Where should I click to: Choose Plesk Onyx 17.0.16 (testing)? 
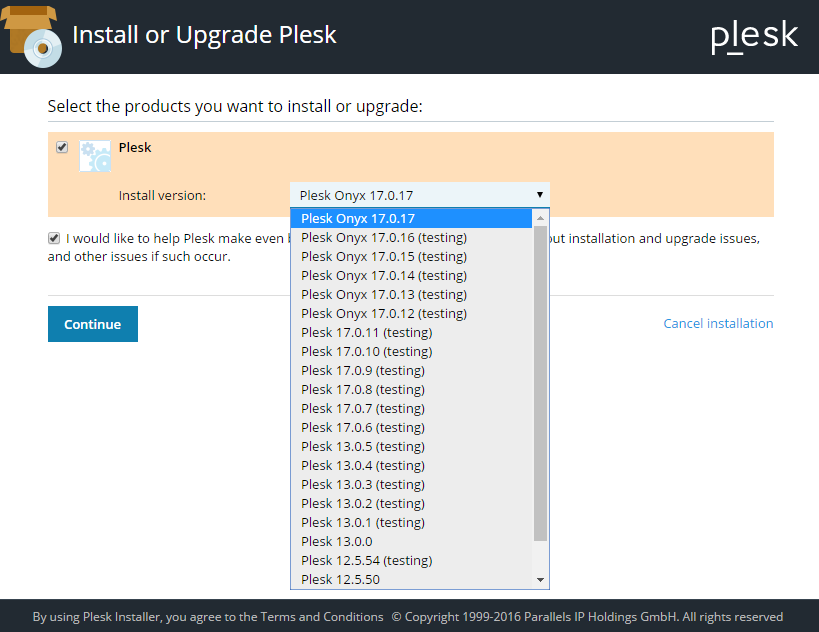[384, 237]
